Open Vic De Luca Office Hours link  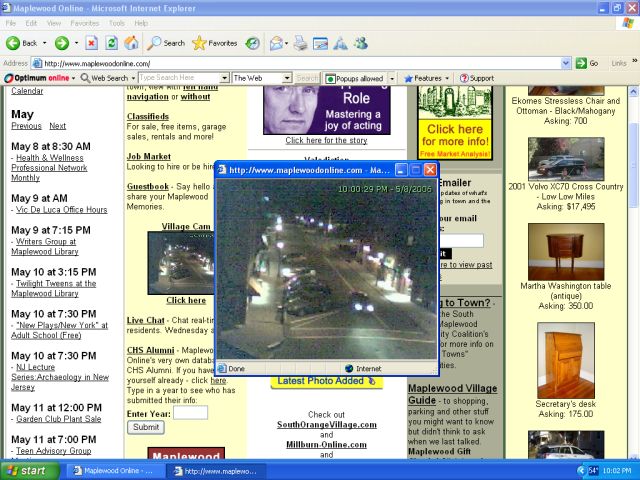pos(62,210)
